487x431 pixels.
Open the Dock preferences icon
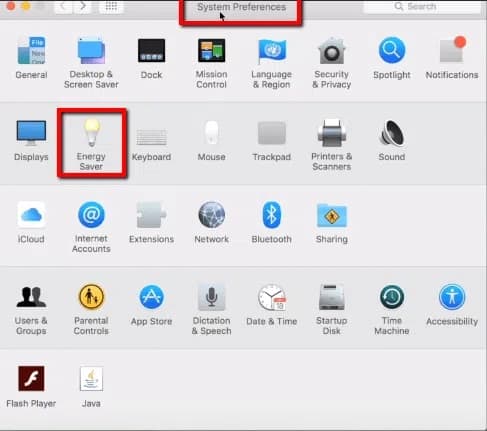pos(151,50)
